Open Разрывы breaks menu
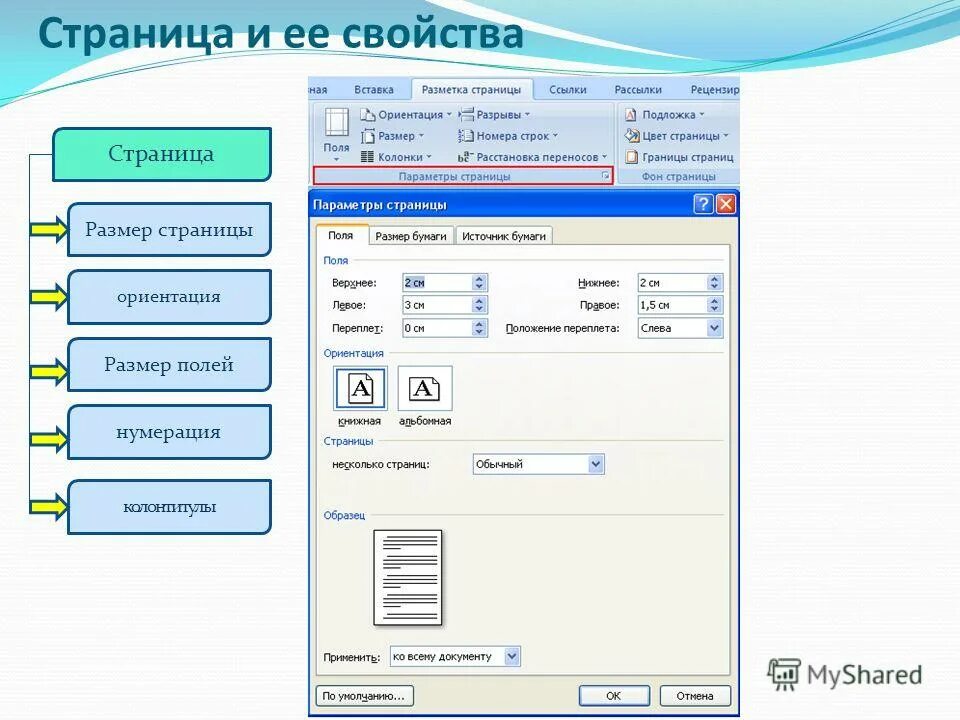This screenshot has height=720, width=960. 494,114
